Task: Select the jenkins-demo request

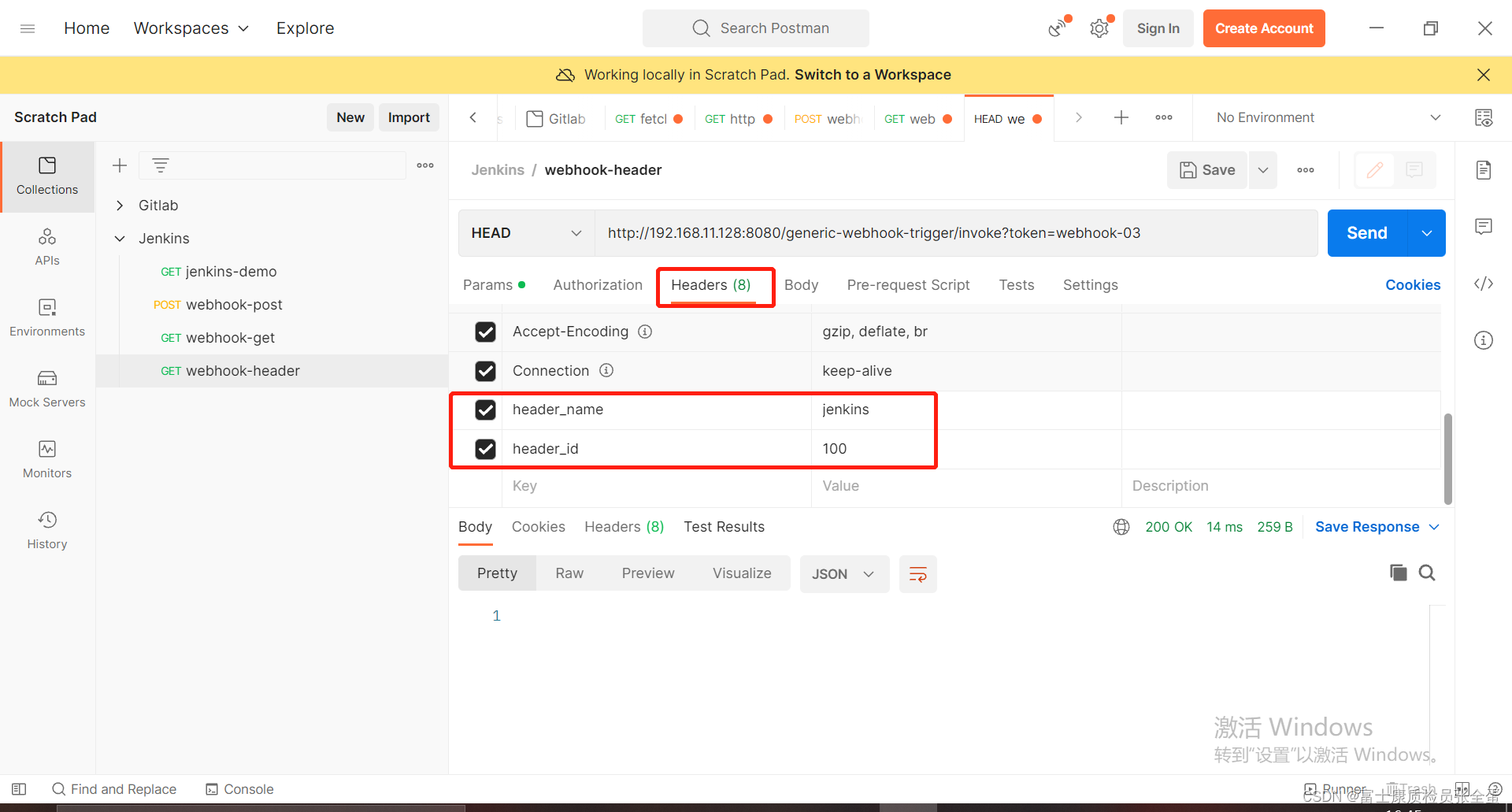Action: (x=219, y=272)
